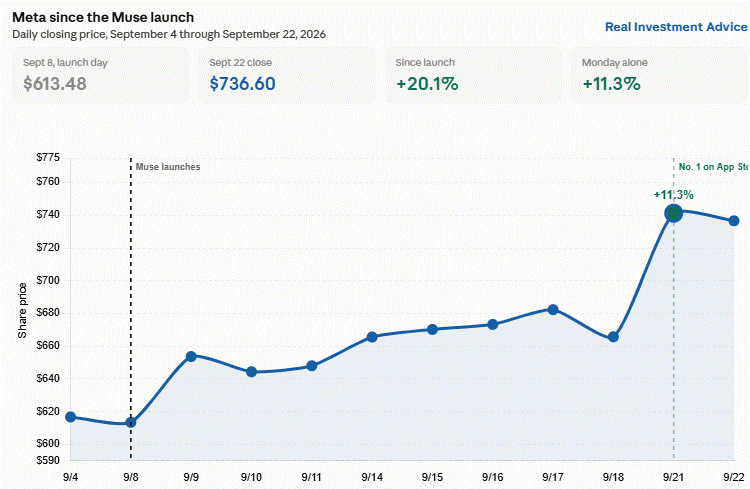Click the 'Meta since the Muse launch' title

103,17
